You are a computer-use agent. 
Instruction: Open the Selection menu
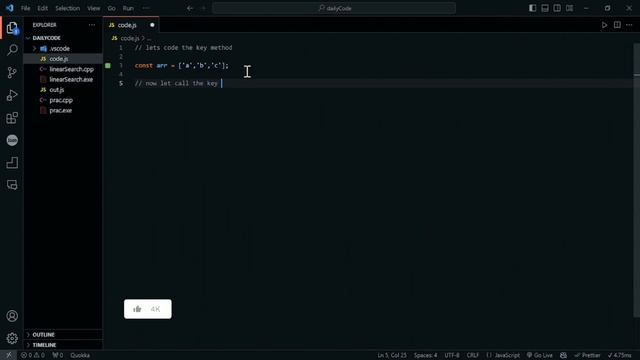click(x=67, y=8)
